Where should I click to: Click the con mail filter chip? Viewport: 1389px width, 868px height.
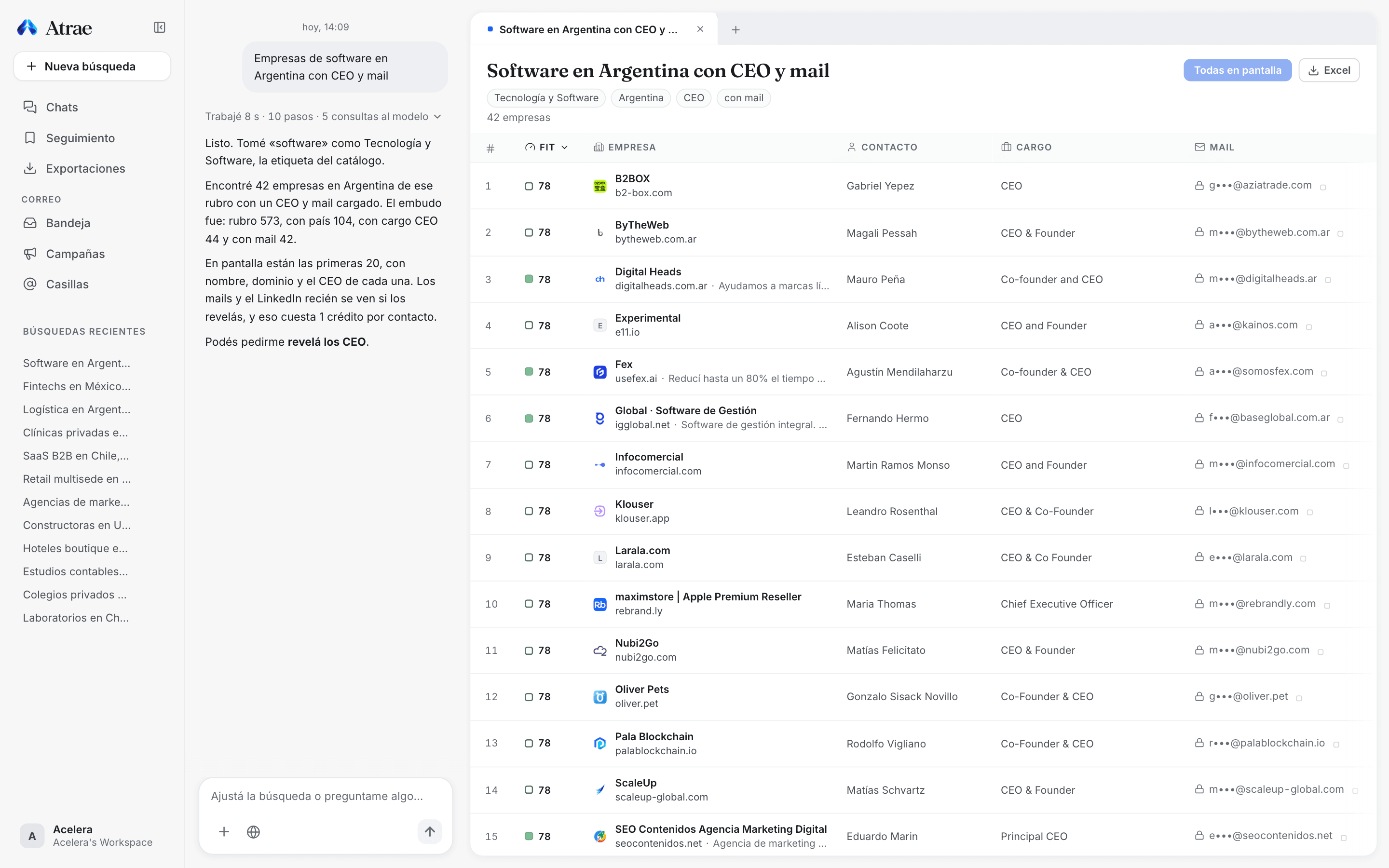(743, 98)
